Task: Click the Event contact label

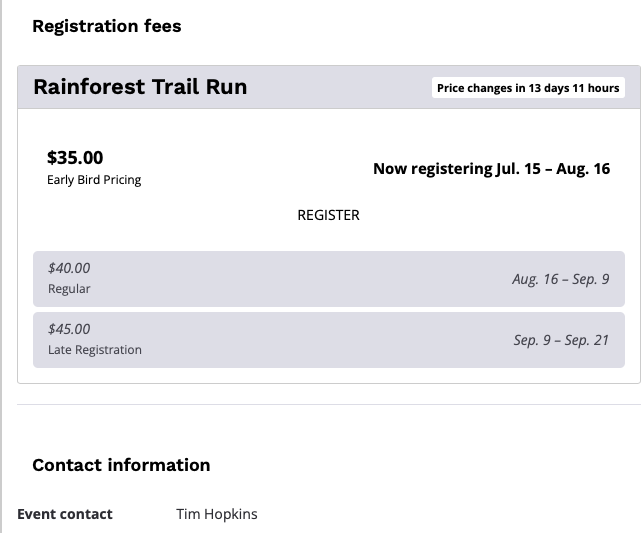Action: point(65,514)
